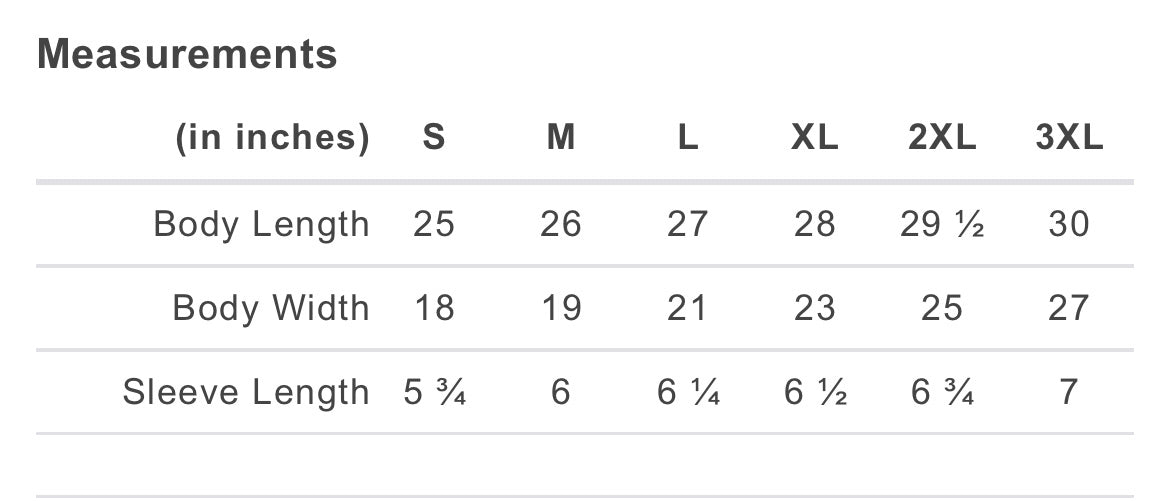Click the Body Length row label
This screenshot has height=501, width=1170.
261,224
